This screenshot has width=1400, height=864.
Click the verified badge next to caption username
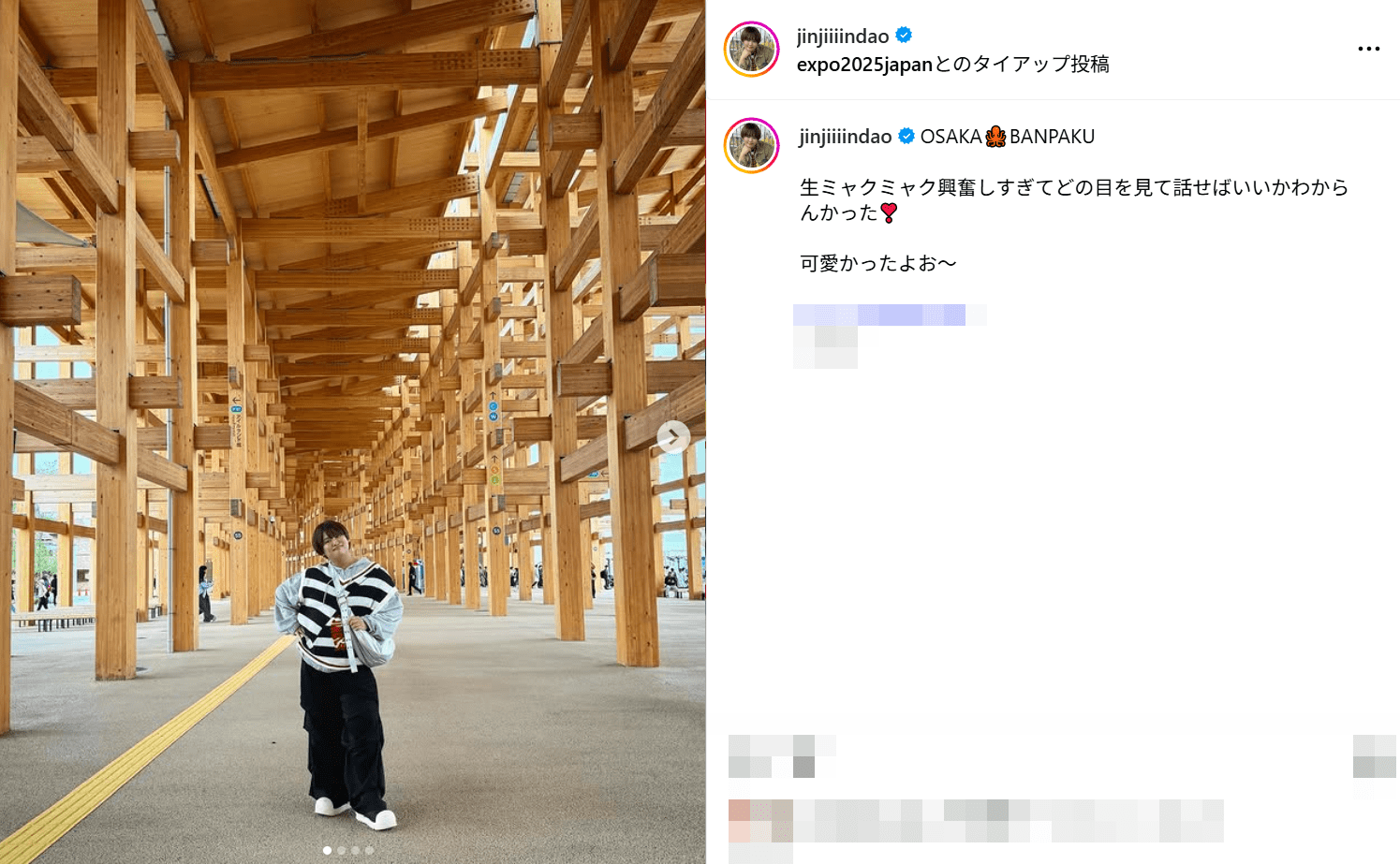point(906,137)
